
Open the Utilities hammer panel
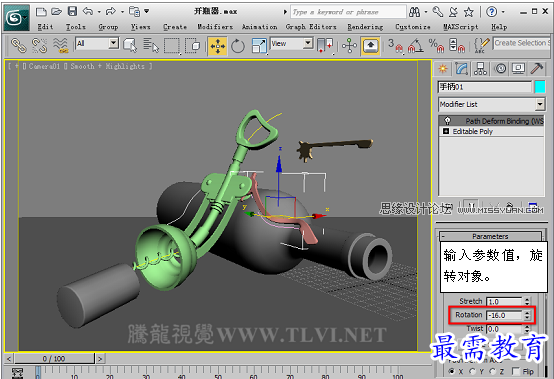[537, 68]
